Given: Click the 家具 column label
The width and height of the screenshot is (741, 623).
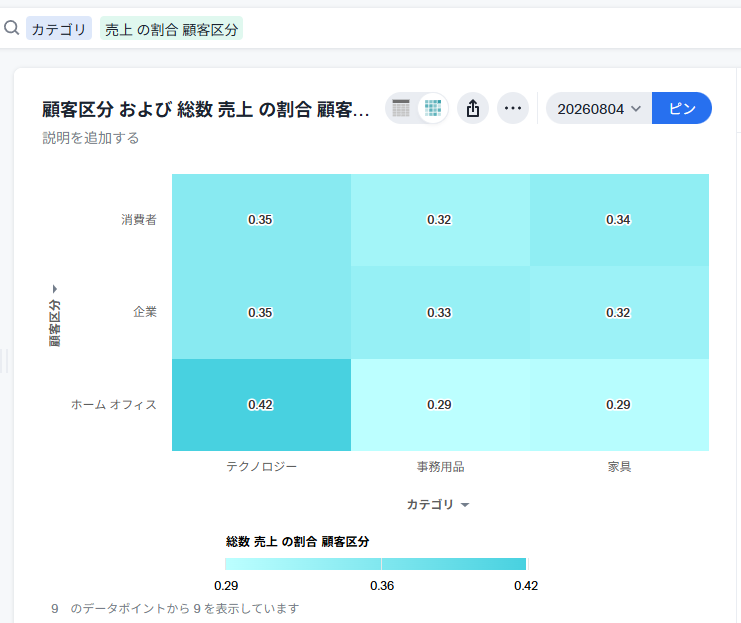Looking at the screenshot, I should pos(620,467).
